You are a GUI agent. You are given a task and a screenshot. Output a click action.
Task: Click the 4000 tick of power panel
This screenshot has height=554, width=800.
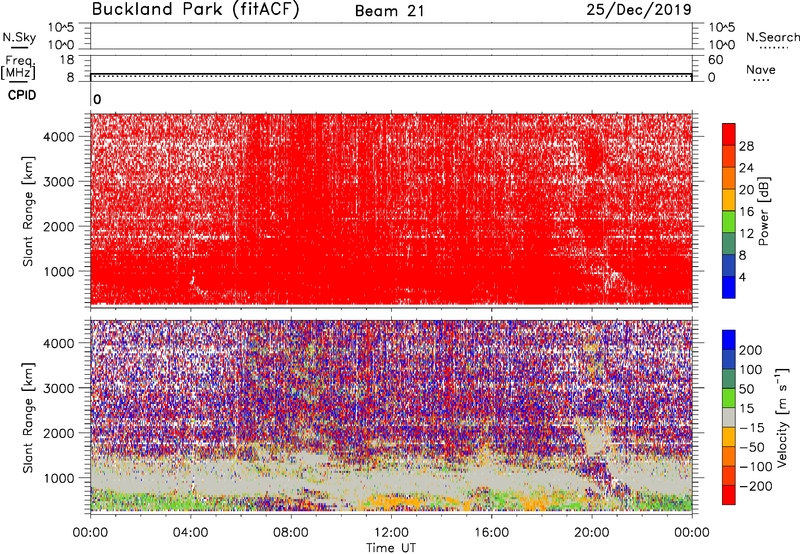(x=59, y=137)
